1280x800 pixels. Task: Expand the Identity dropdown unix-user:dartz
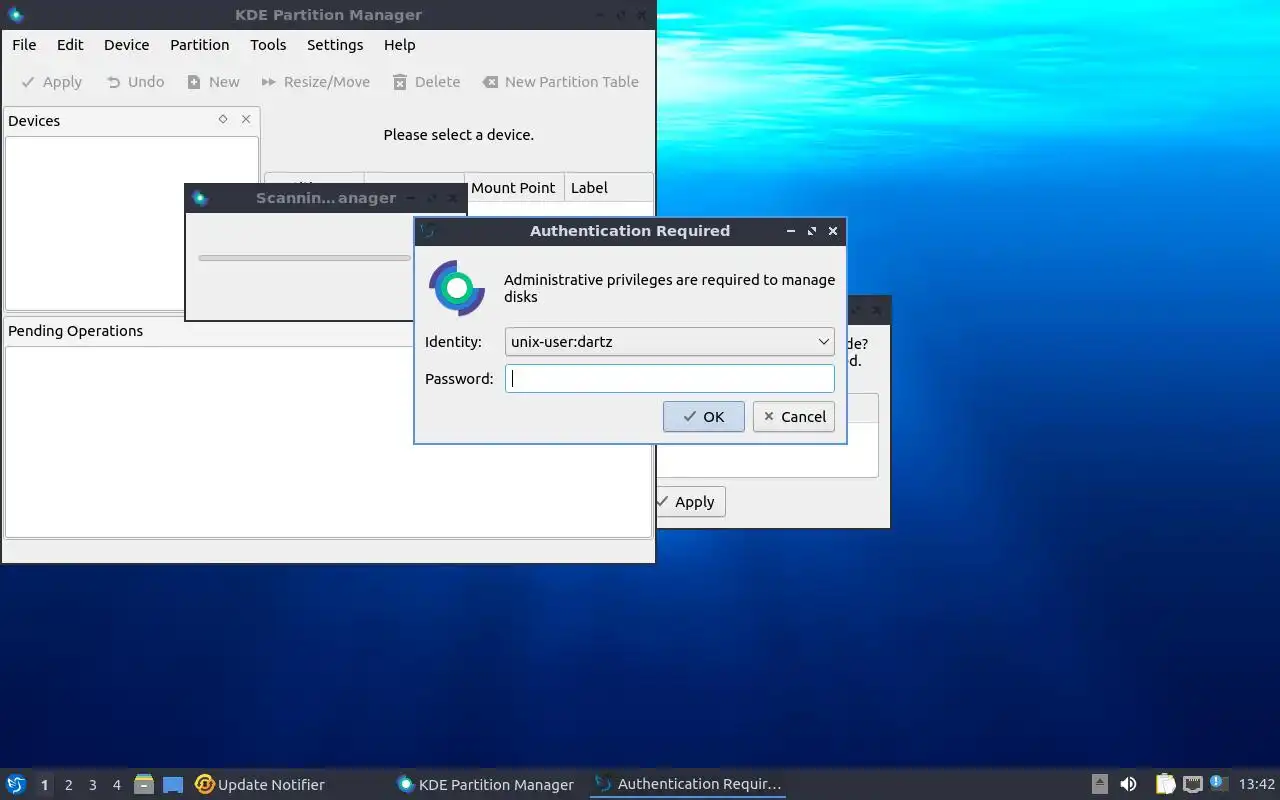click(669, 342)
